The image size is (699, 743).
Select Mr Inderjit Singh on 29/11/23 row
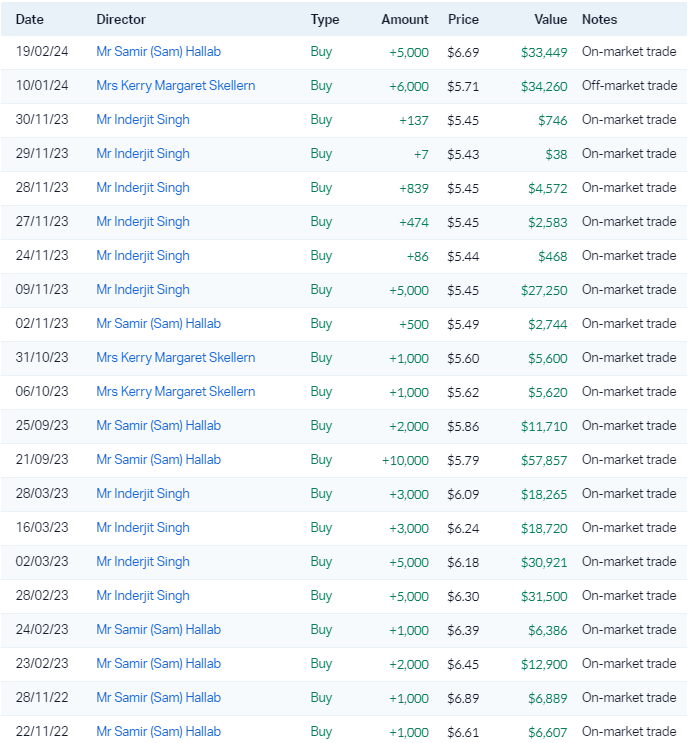pos(142,154)
